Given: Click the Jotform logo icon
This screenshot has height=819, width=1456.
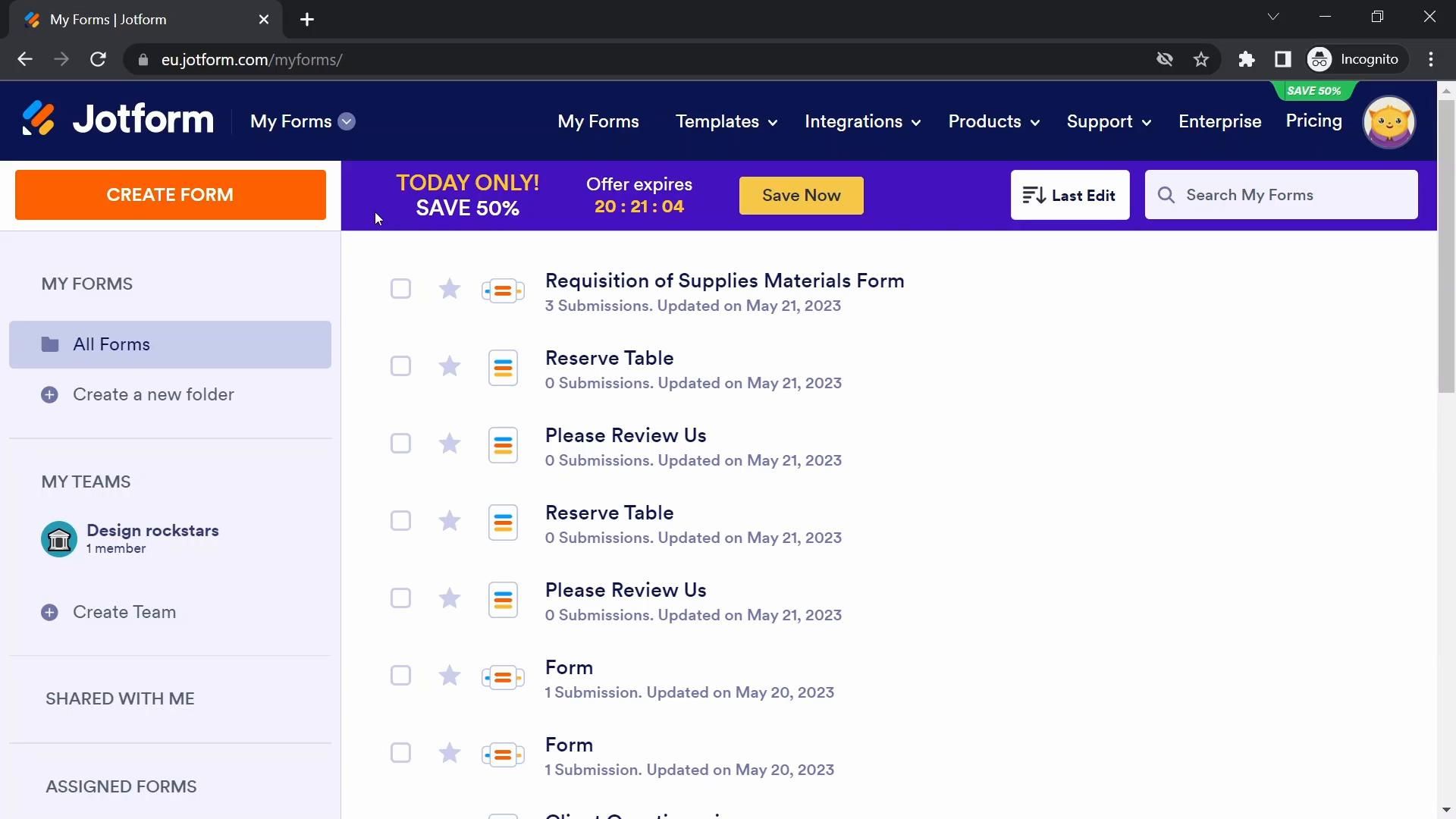Looking at the screenshot, I should point(38,119).
